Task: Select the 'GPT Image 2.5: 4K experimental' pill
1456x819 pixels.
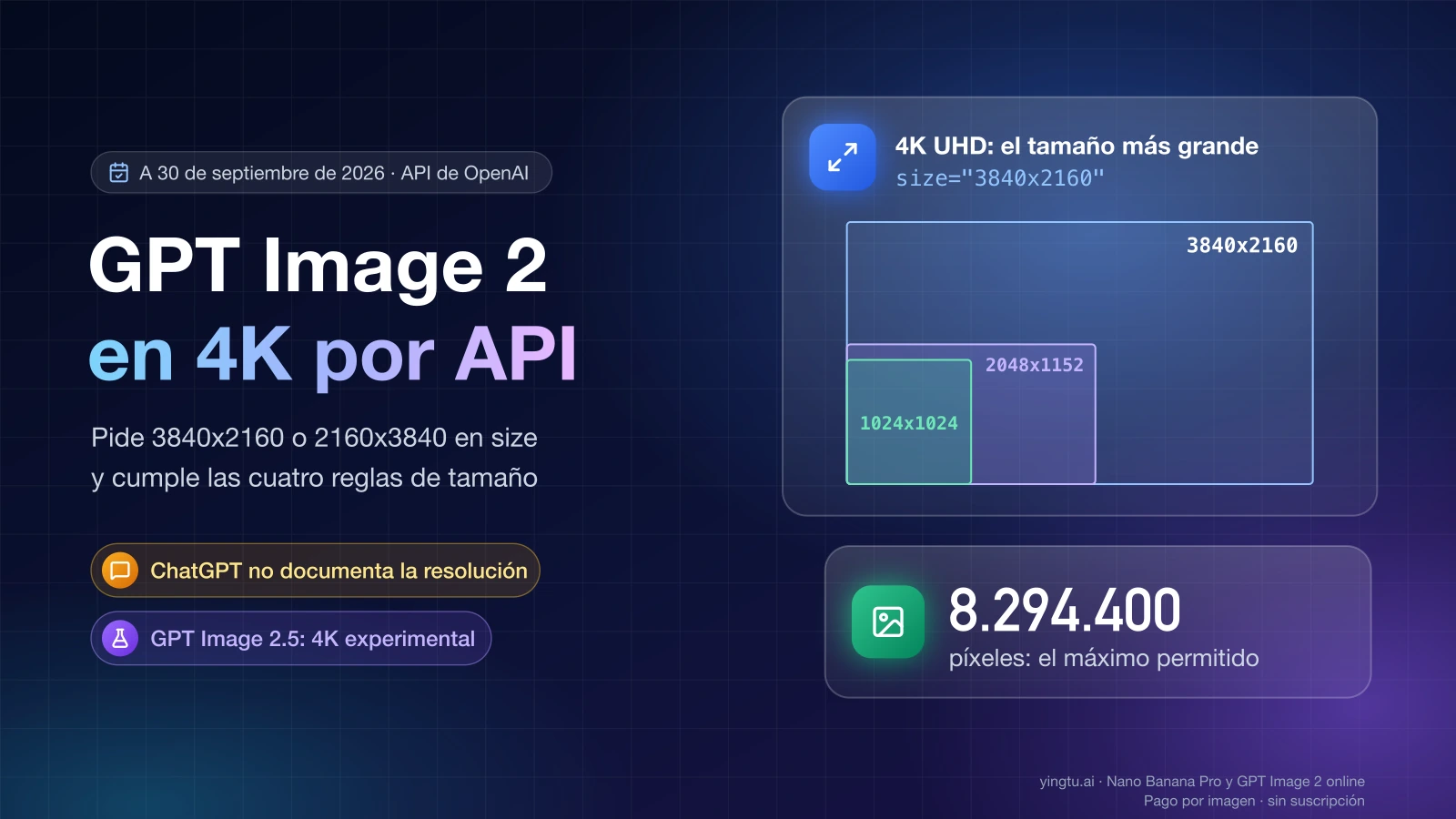Action: tap(291, 639)
